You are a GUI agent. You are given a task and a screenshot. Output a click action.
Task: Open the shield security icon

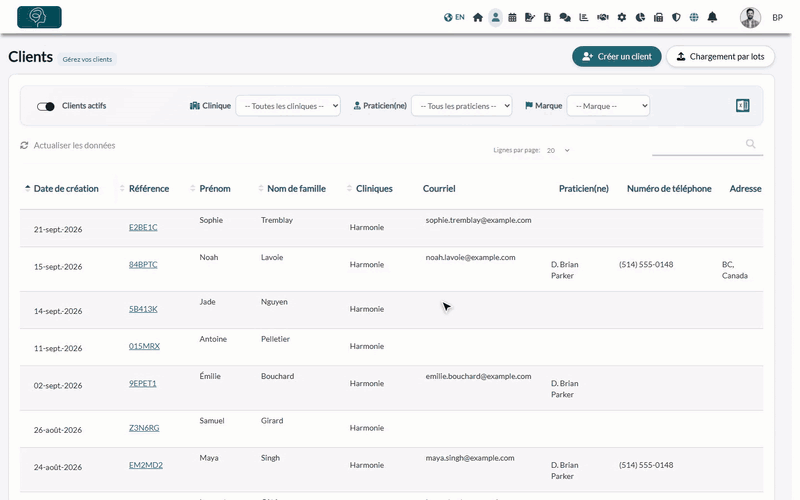[676, 17]
